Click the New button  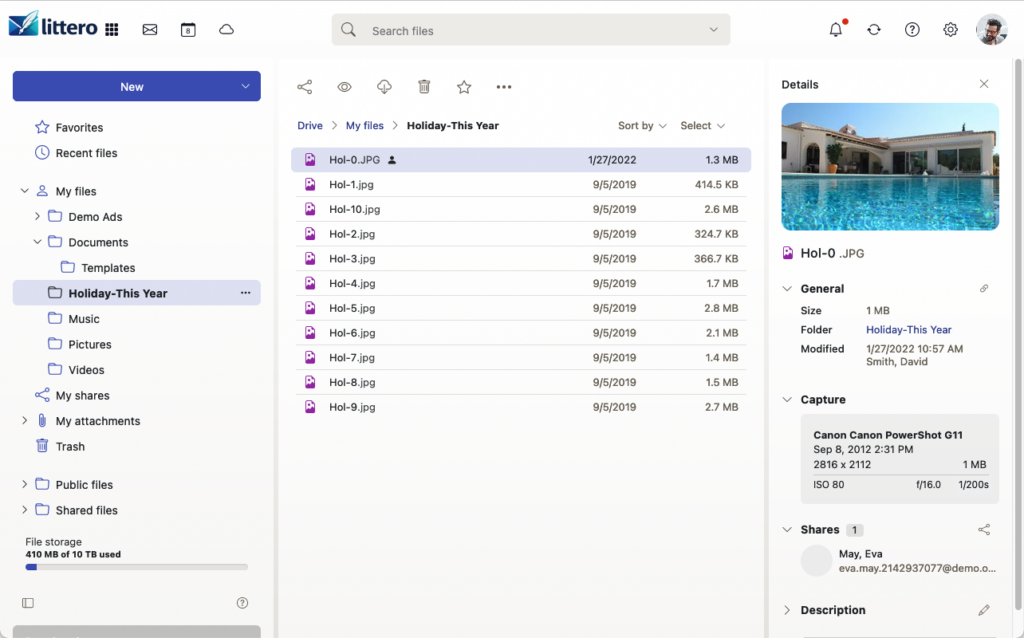tap(132, 87)
